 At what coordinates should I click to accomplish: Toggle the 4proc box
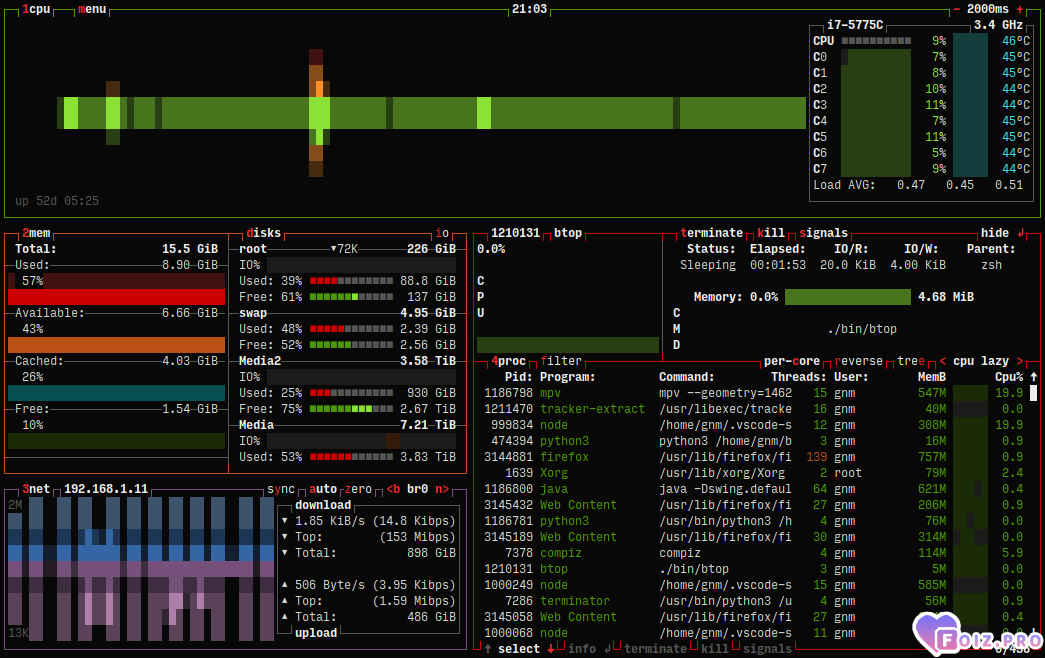click(x=509, y=361)
